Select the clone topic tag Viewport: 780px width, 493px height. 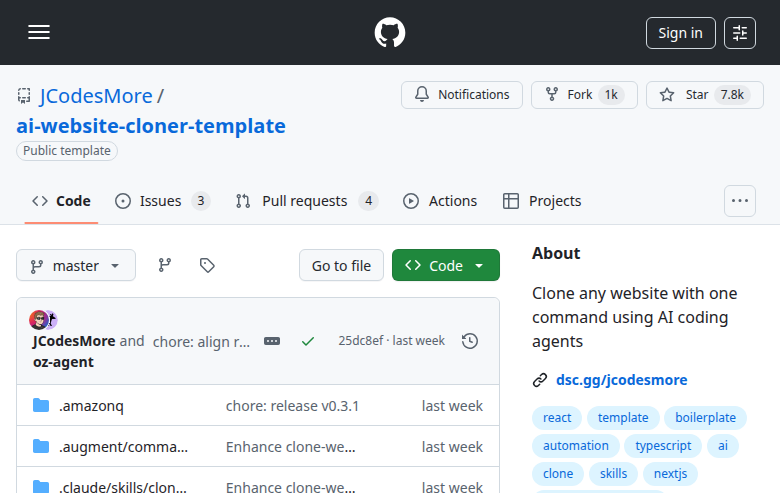[558, 474]
